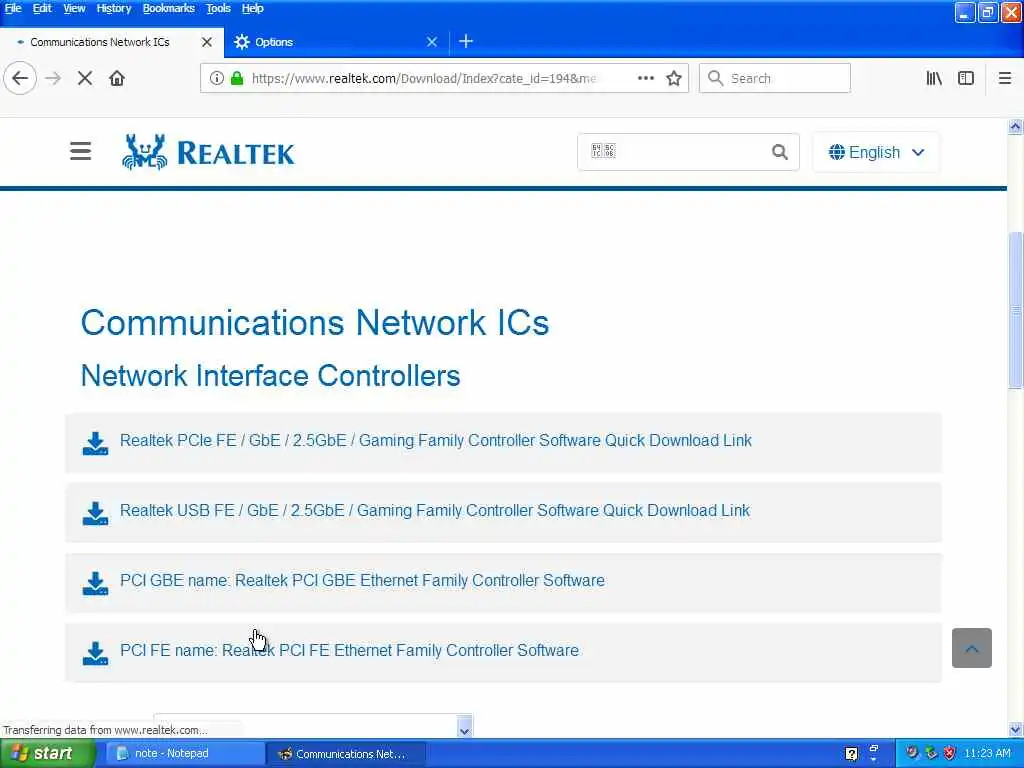Click the Windows start button
The height and width of the screenshot is (768, 1024).
point(47,754)
